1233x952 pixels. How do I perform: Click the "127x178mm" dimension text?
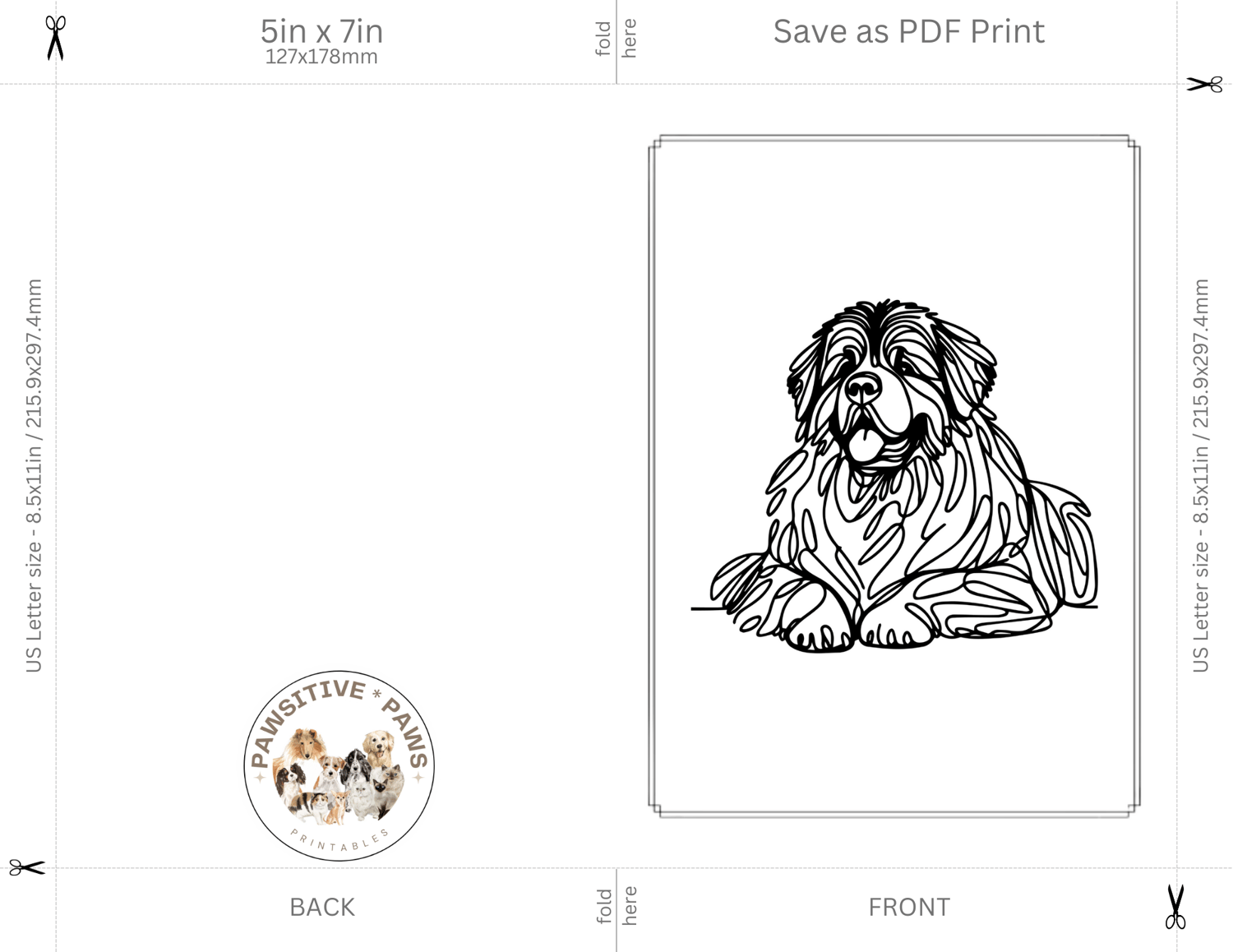(321, 57)
